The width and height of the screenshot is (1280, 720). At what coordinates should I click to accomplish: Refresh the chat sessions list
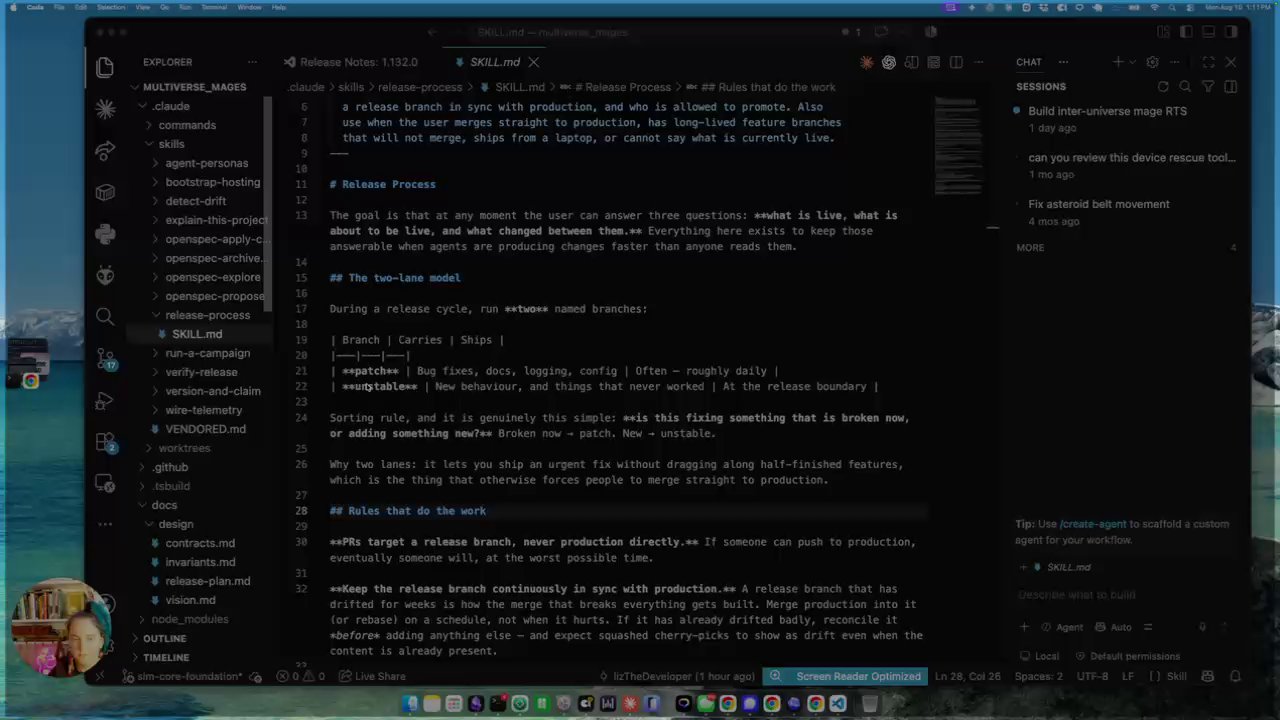point(1163,87)
